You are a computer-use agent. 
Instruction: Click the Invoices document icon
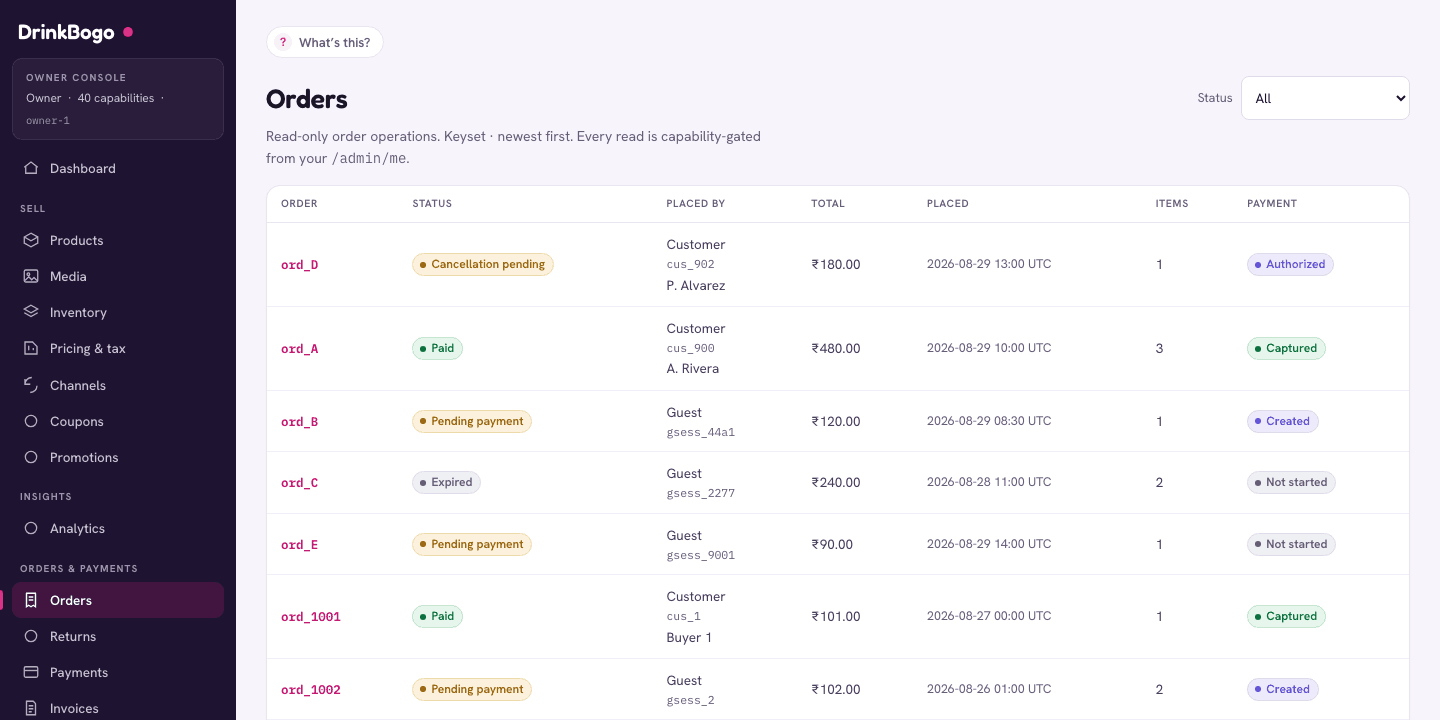(x=31, y=708)
